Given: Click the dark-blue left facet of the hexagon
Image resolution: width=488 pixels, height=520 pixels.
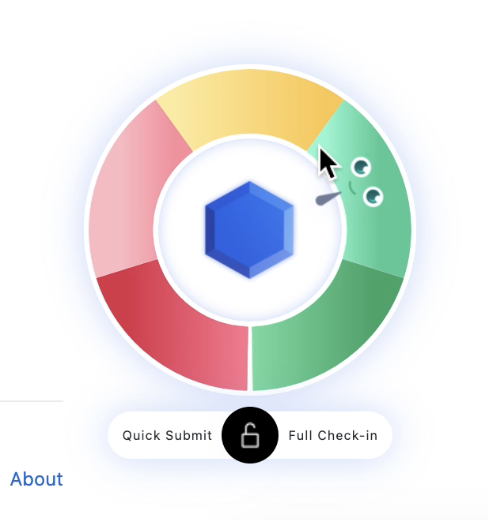Looking at the screenshot, I should pos(210,230).
